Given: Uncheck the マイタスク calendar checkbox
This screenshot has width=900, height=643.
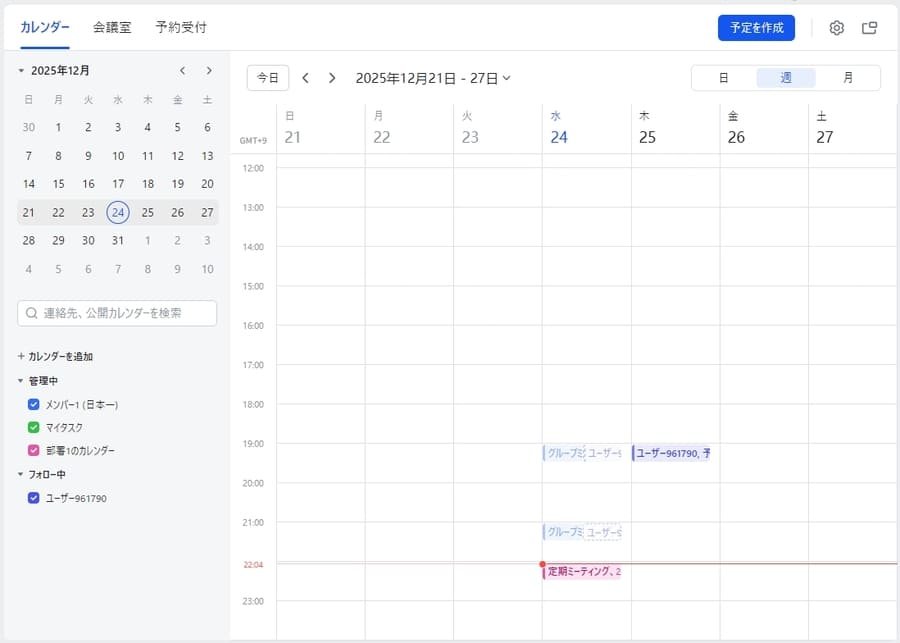Looking at the screenshot, I should (33, 427).
